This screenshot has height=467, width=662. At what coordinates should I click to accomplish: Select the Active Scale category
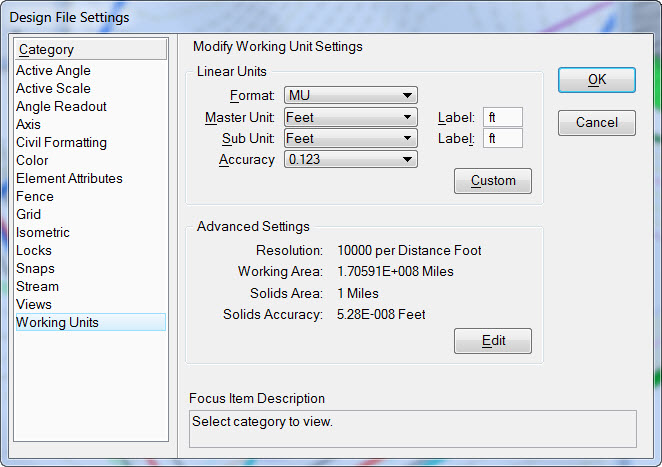pyautogui.click(x=53, y=88)
